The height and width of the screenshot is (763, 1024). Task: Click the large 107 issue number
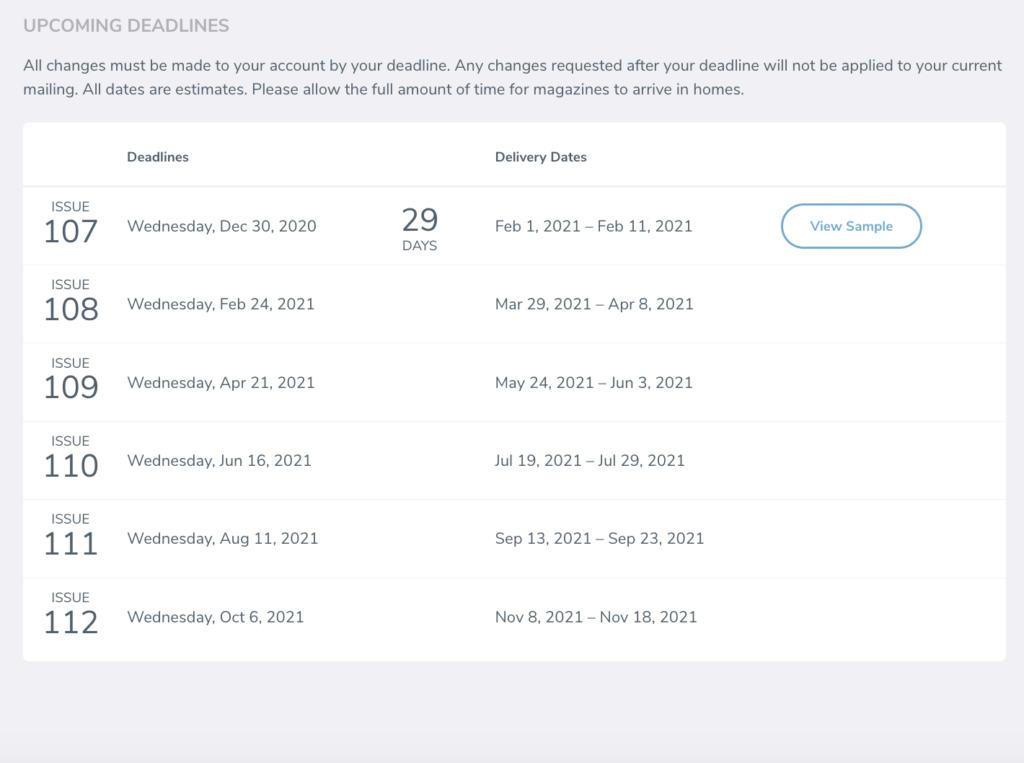click(x=71, y=233)
